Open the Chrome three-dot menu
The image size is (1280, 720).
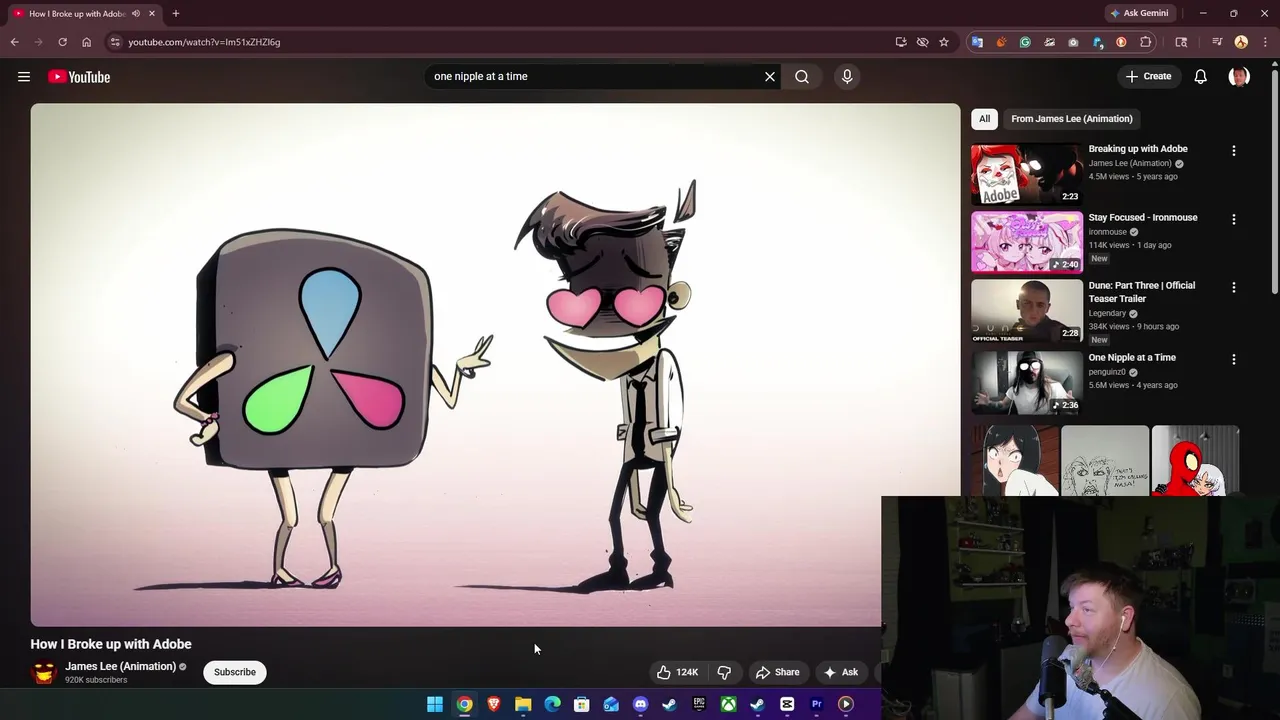(x=1263, y=42)
